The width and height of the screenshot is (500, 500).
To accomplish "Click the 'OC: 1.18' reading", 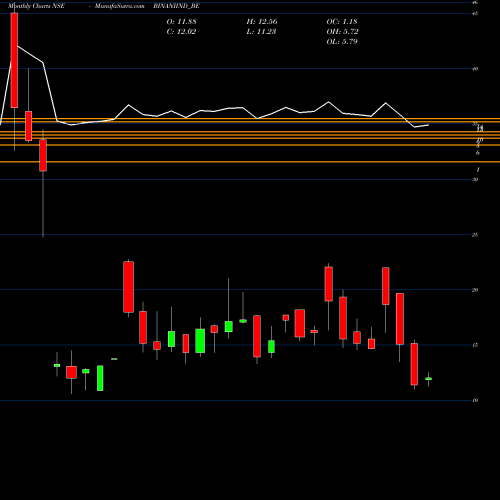I will [x=342, y=22].
